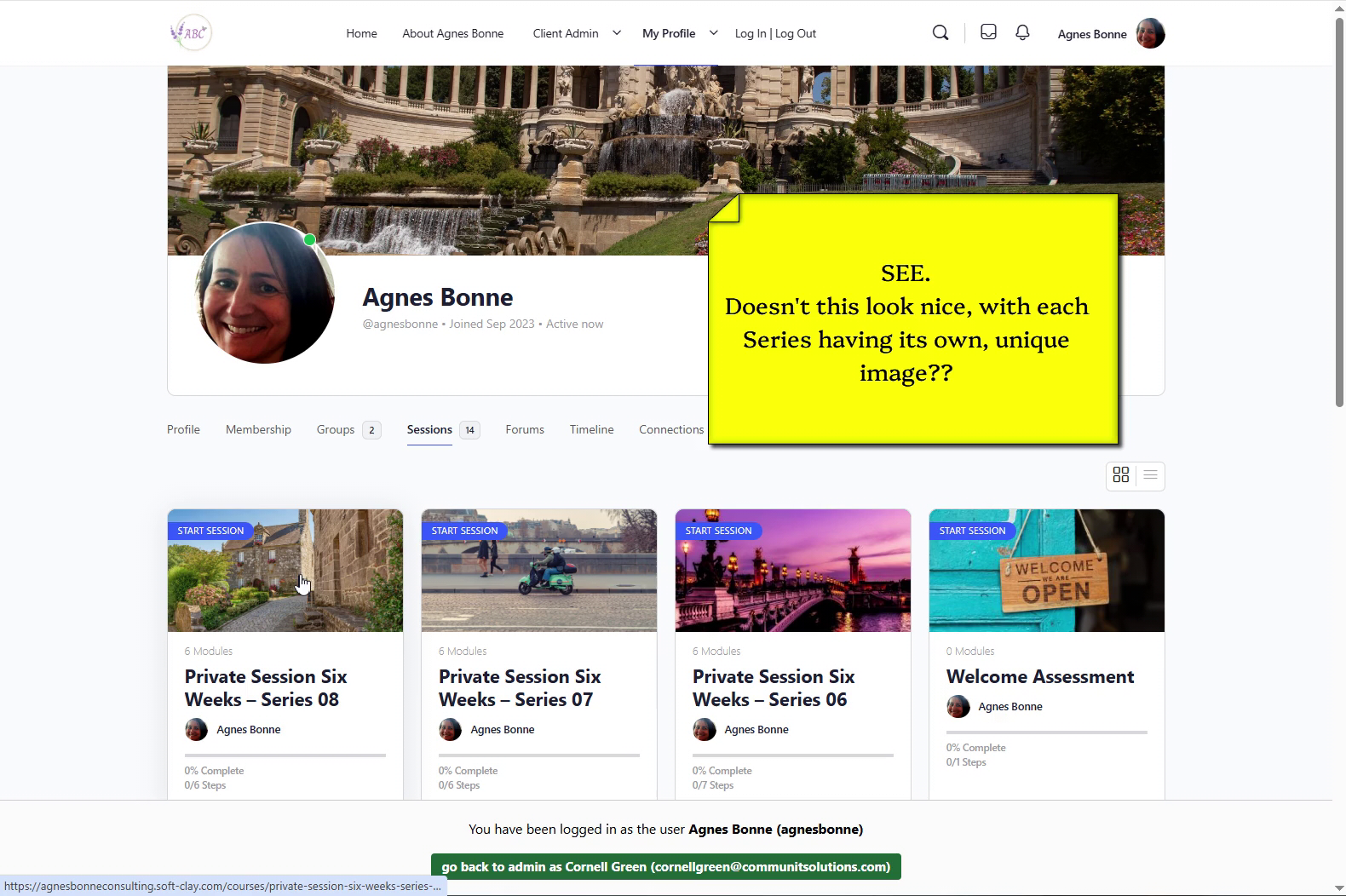Switch to the Groups tab
1346x896 pixels.
(336, 430)
